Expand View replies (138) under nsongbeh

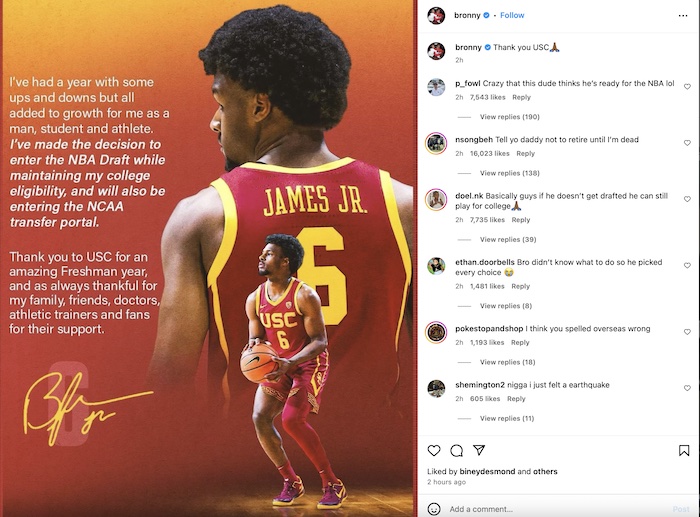pyautogui.click(x=509, y=173)
